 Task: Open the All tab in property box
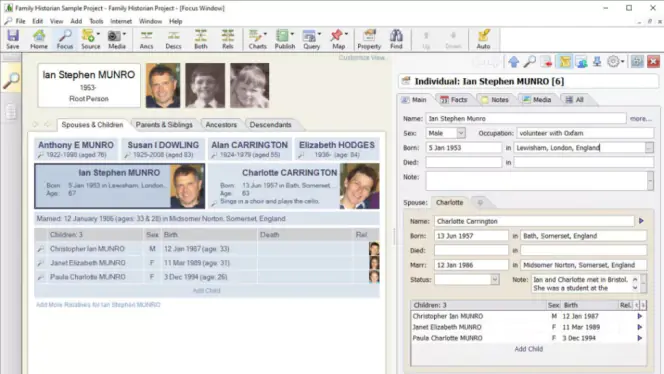pos(575,100)
